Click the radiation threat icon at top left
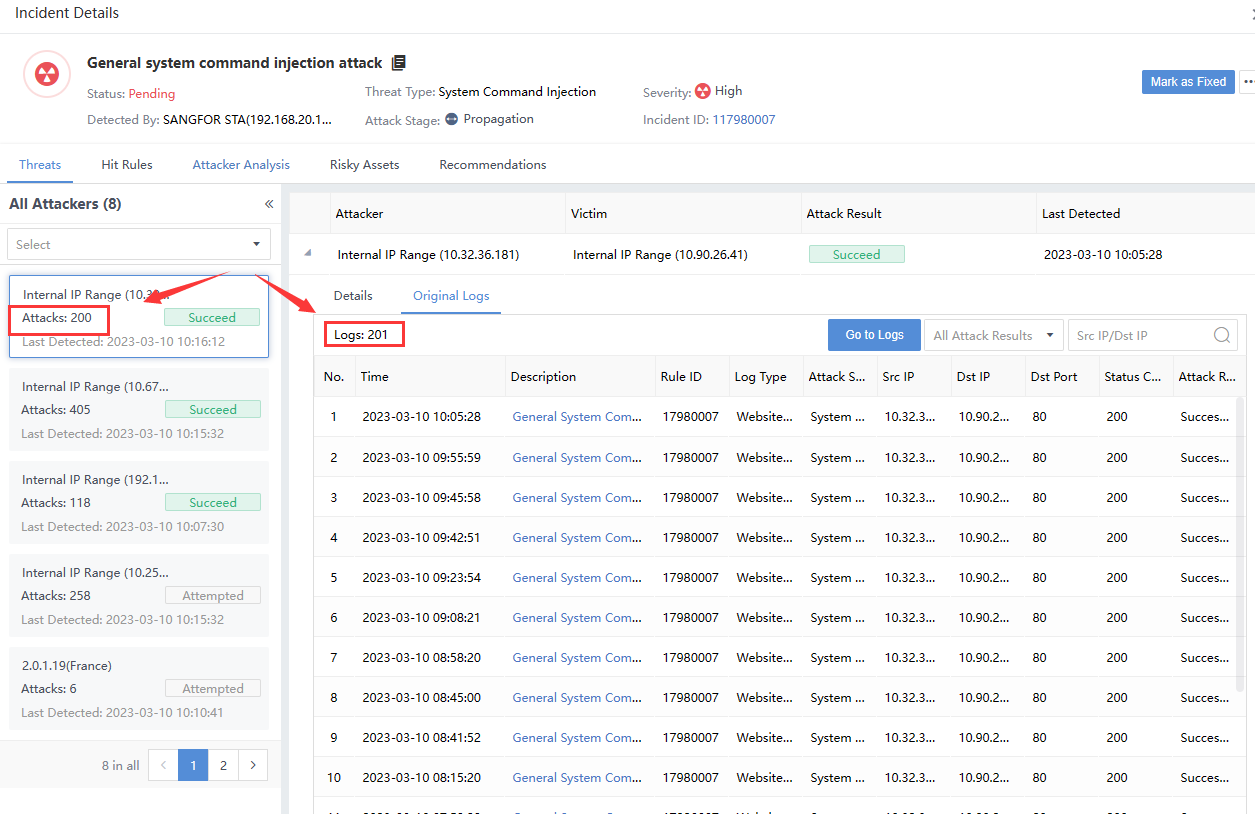This screenshot has height=814, width=1255. pyautogui.click(x=47, y=74)
